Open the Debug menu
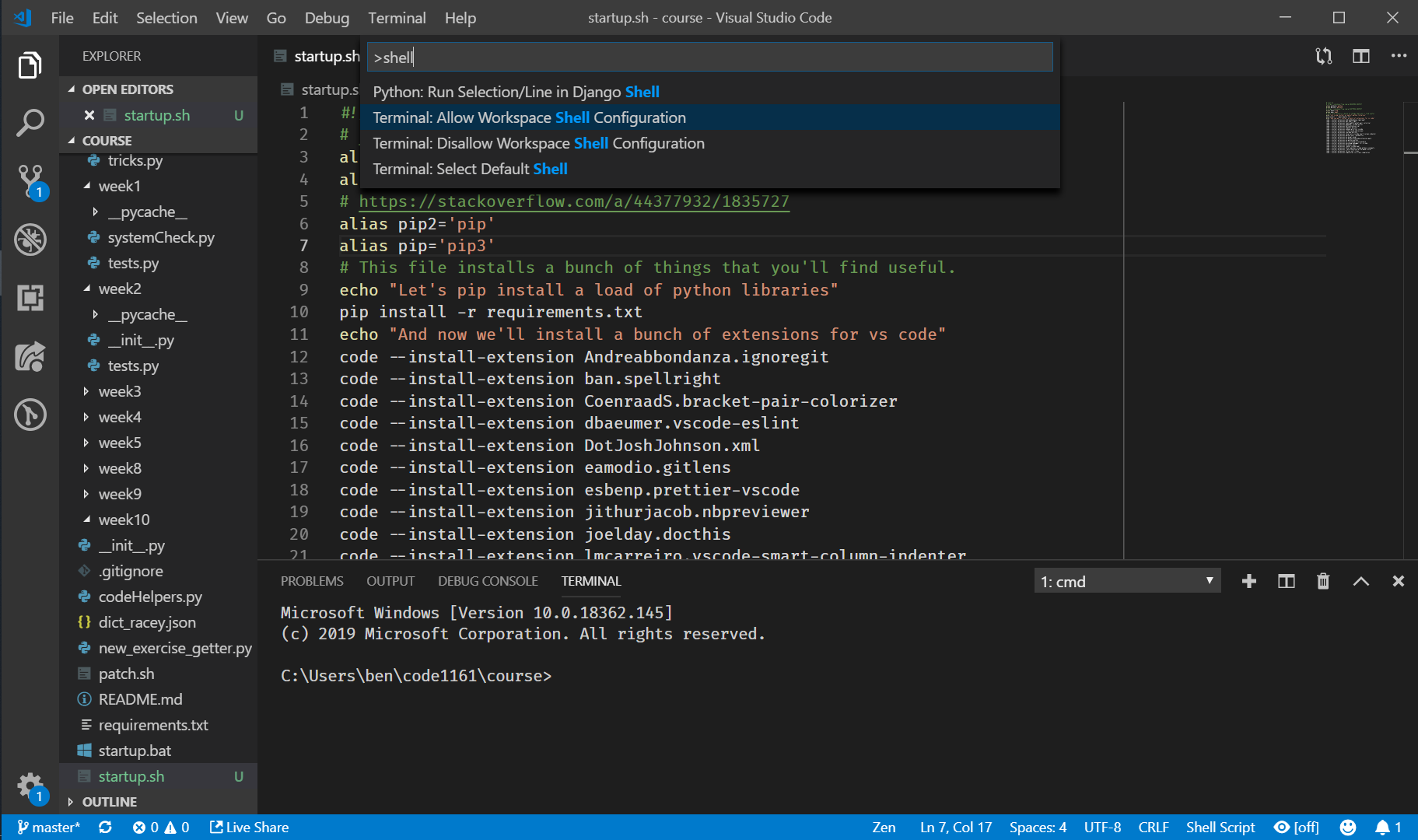1418x840 pixels. click(x=327, y=17)
